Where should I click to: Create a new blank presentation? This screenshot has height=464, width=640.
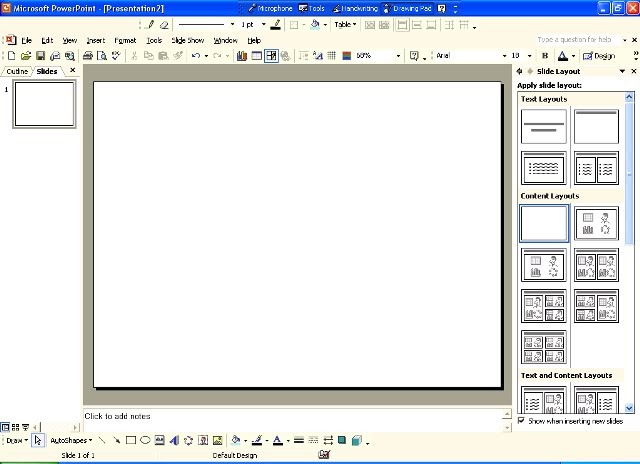click(x=12, y=56)
